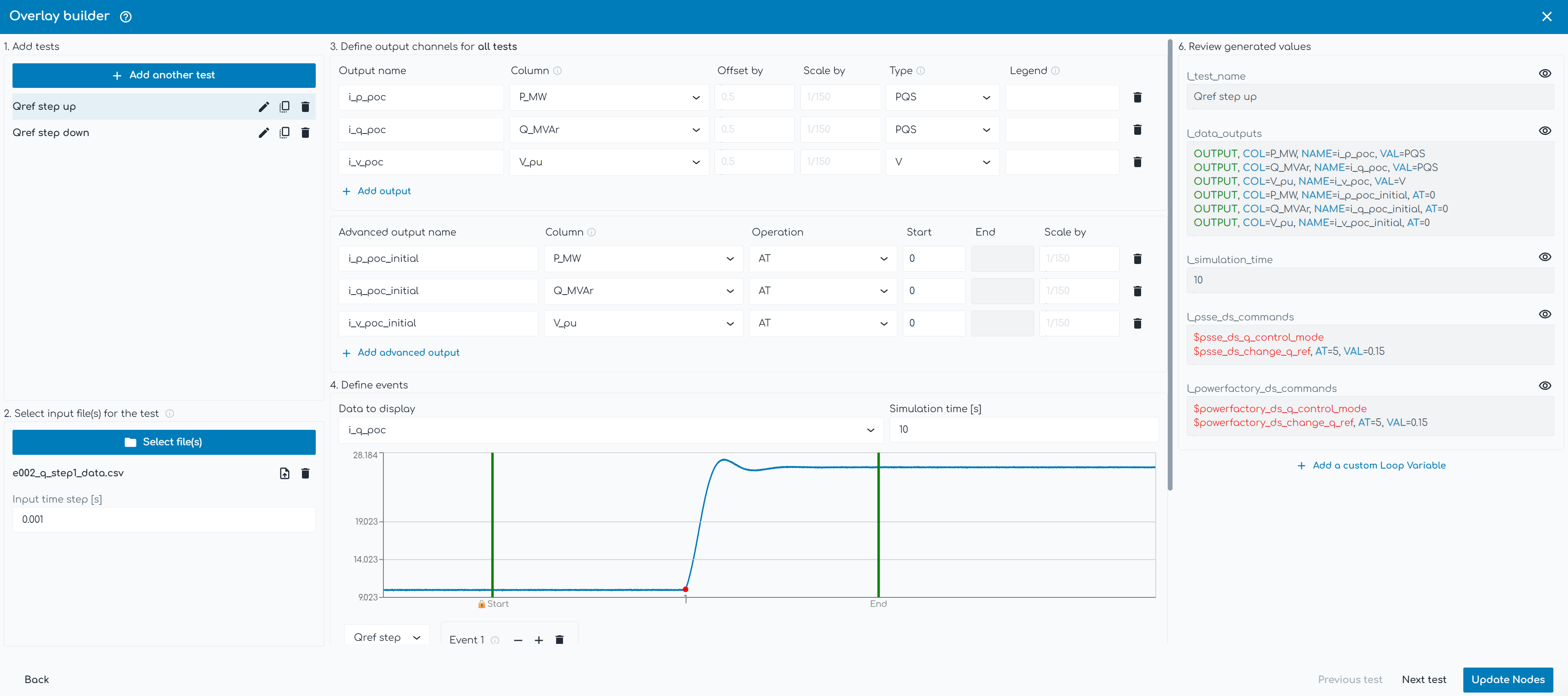This screenshot has height=696, width=1568.
Task: Open the Column dropdown for i_v_poc
Action: point(609,162)
